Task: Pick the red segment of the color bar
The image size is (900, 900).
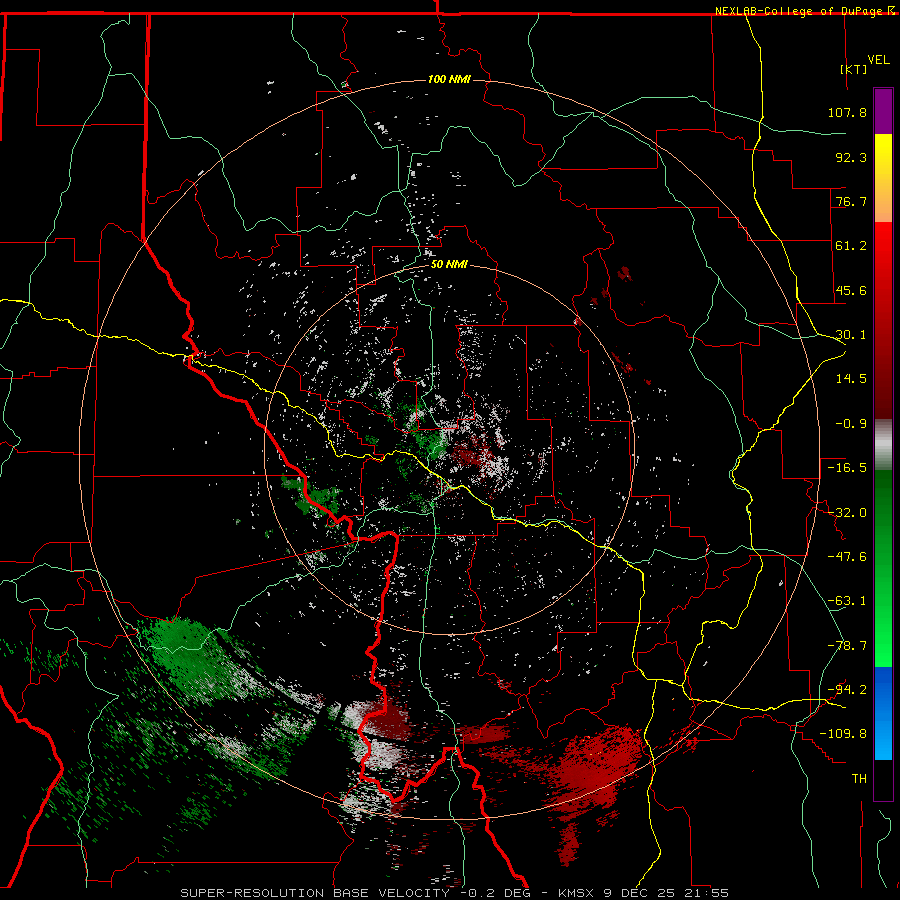Action: point(883,320)
